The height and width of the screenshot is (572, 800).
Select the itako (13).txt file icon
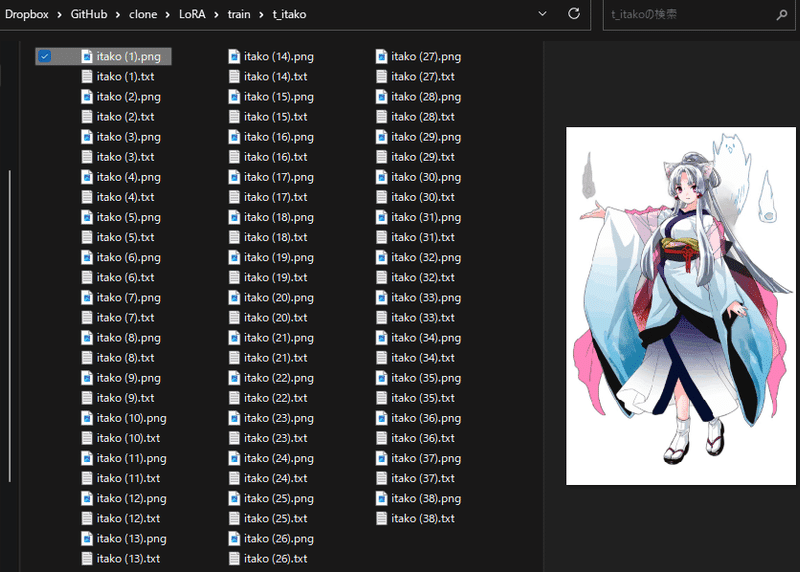(x=87, y=559)
